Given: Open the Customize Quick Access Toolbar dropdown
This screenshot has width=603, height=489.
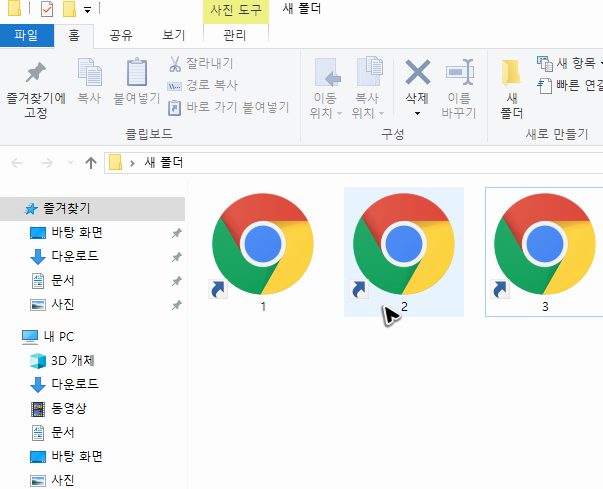Looking at the screenshot, I should click(x=88, y=10).
